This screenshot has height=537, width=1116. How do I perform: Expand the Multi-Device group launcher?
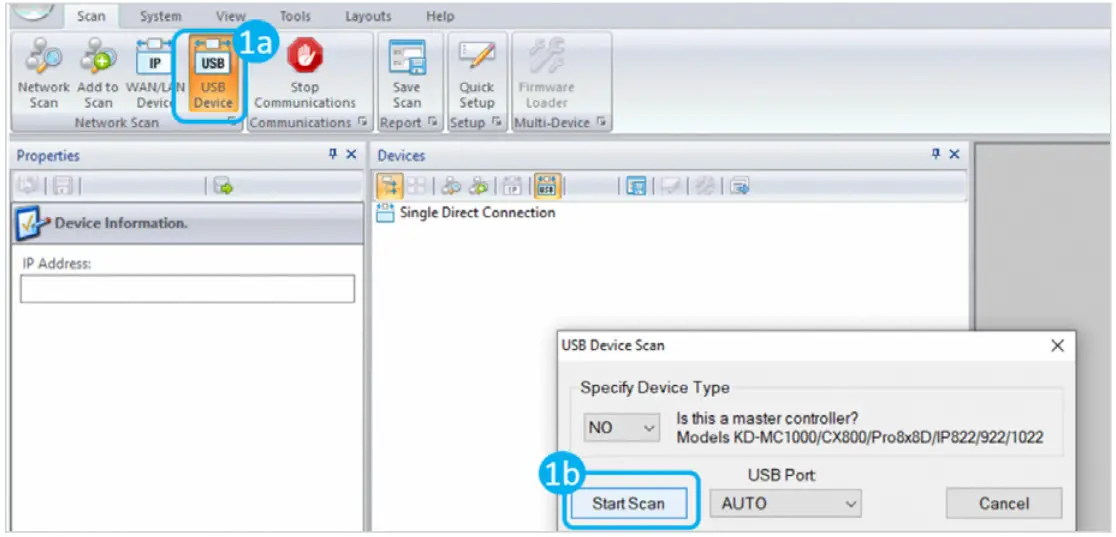point(602,122)
